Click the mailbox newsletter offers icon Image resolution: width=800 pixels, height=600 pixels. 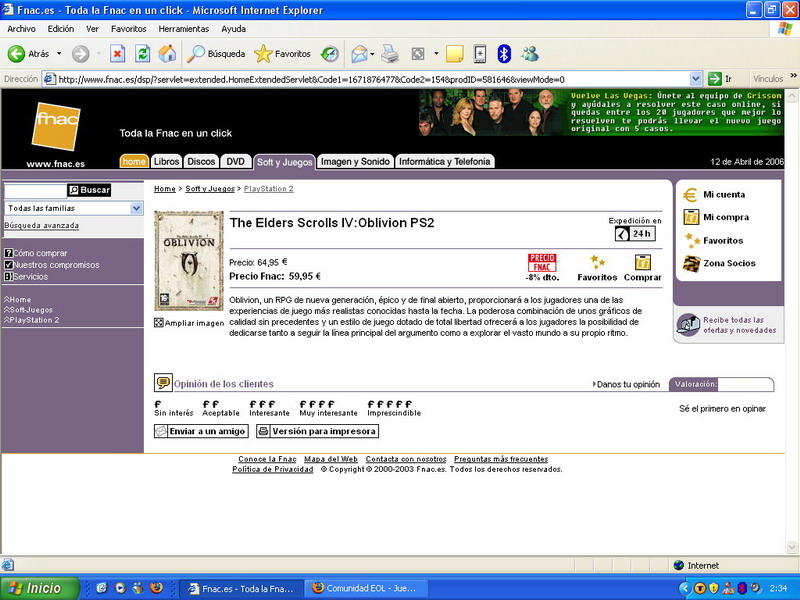point(688,325)
